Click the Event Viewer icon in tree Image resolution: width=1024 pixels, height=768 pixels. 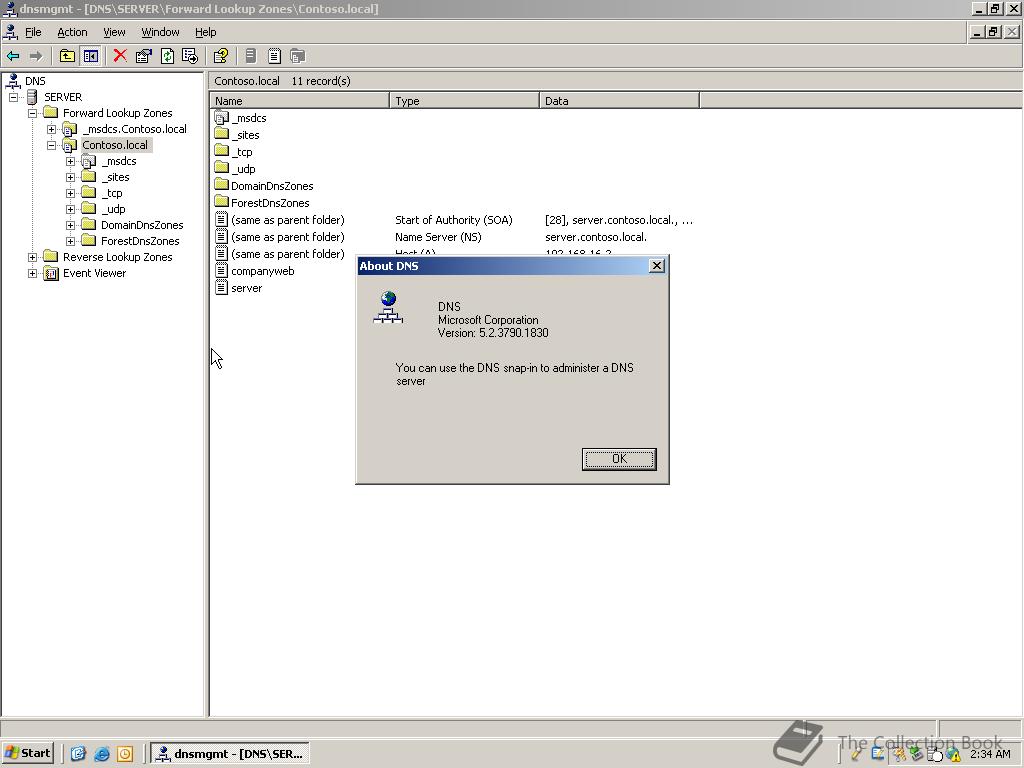50,273
